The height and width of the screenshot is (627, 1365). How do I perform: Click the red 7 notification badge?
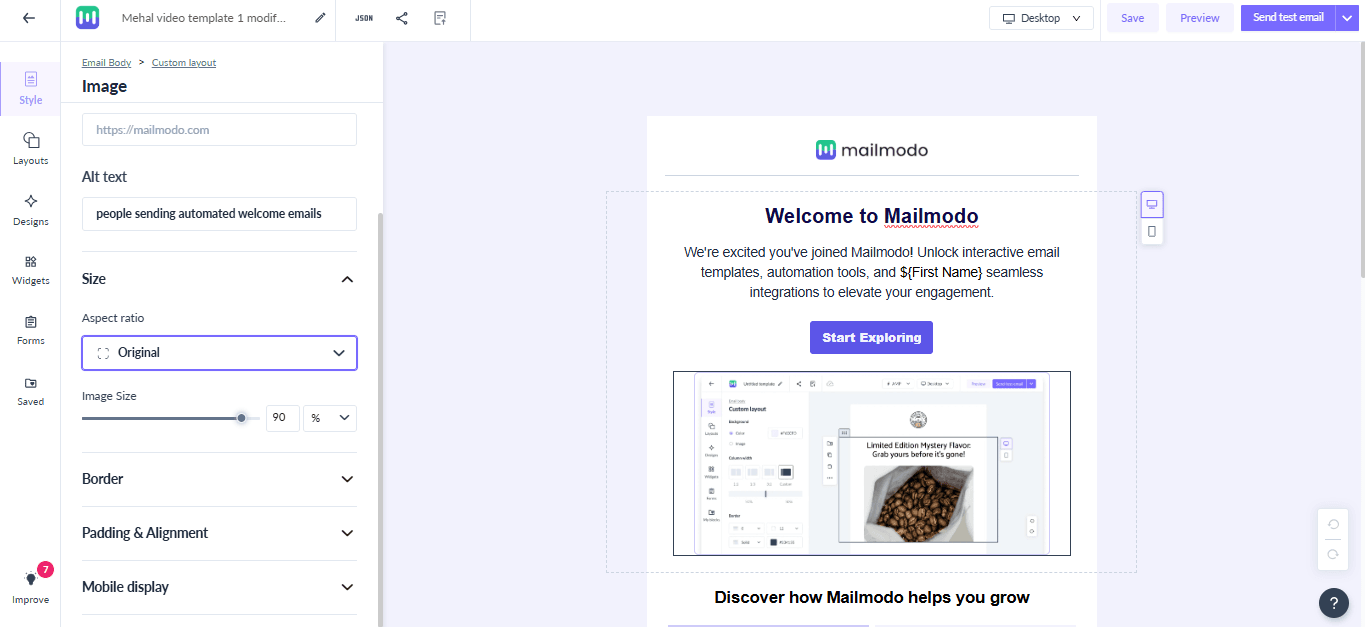[x=45, y=569]
